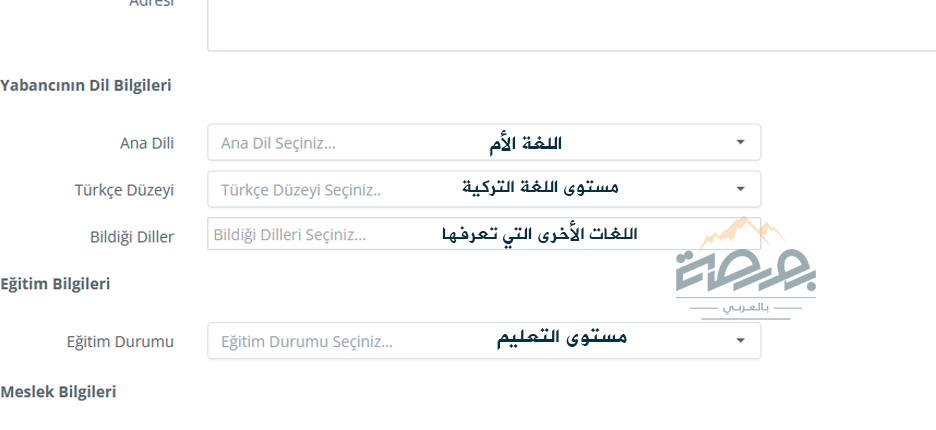The image size is (936, 430).
Task: Select the 'Yabancının Dil Bilgileri' section heading
Action: 86,85
